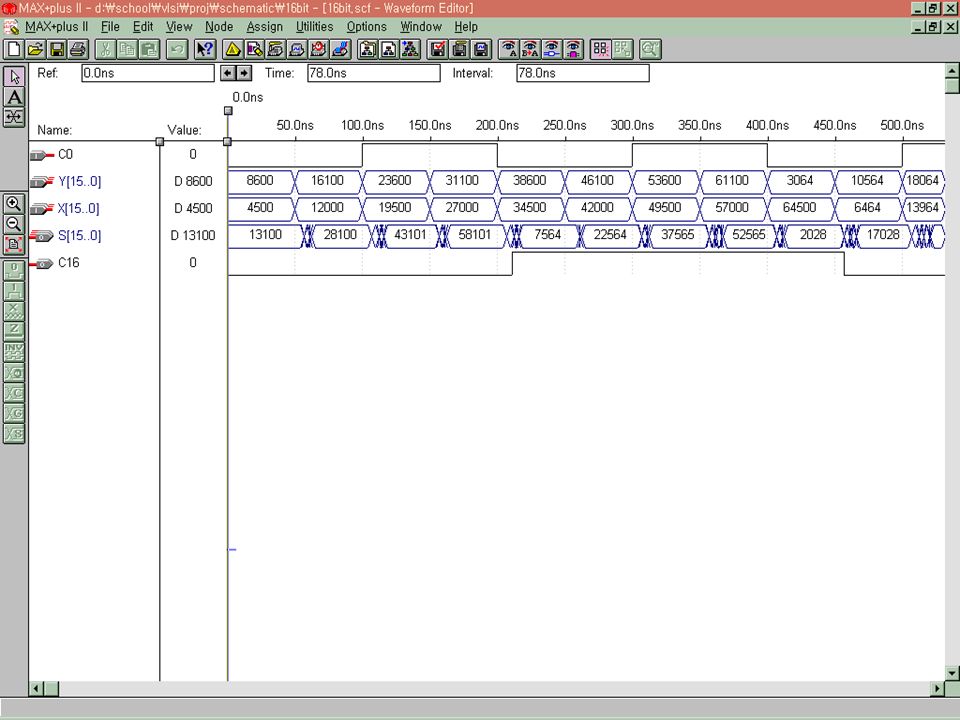Open the View menu
Image resolution: width=960 pixels, height=720 pixels.
(179, 27)
